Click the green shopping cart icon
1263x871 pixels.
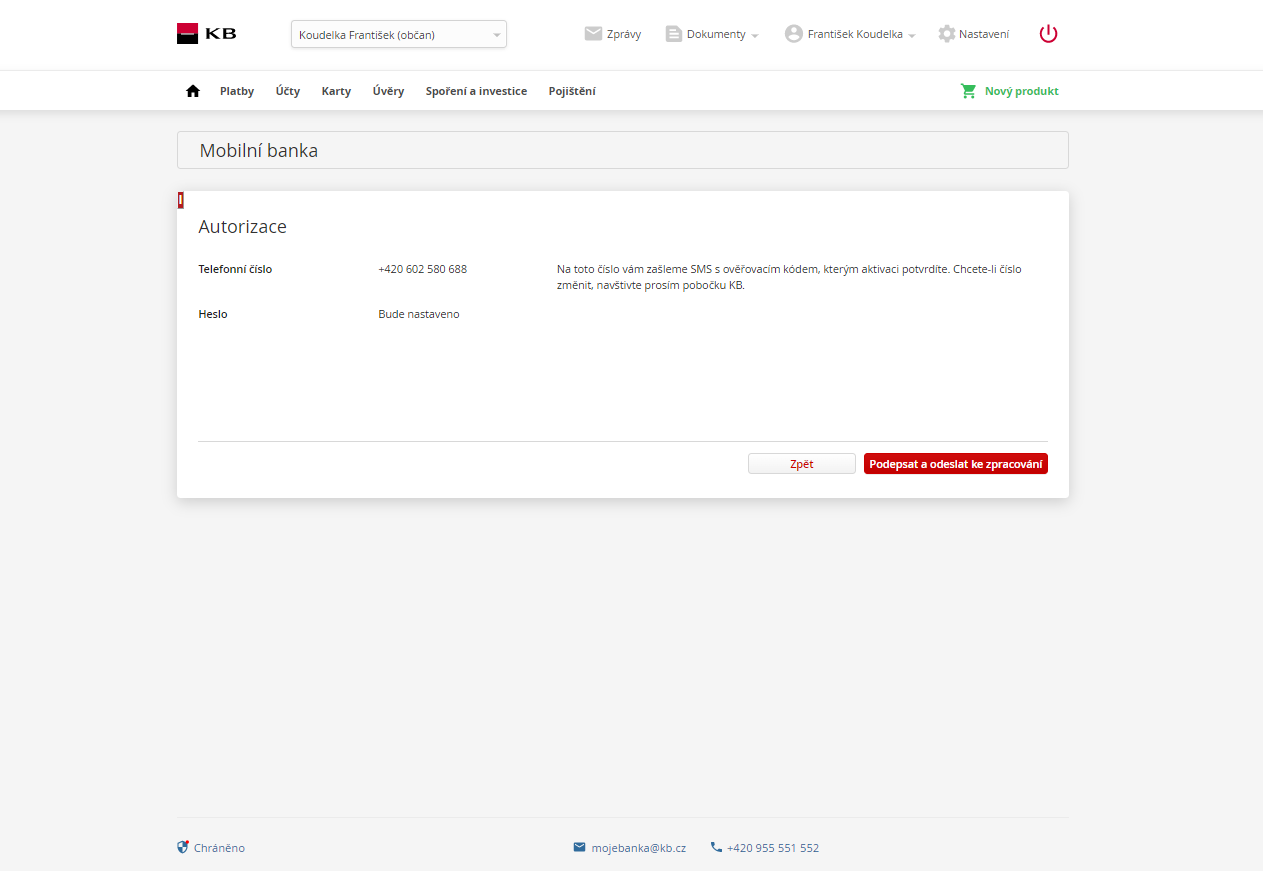point(968,91)
